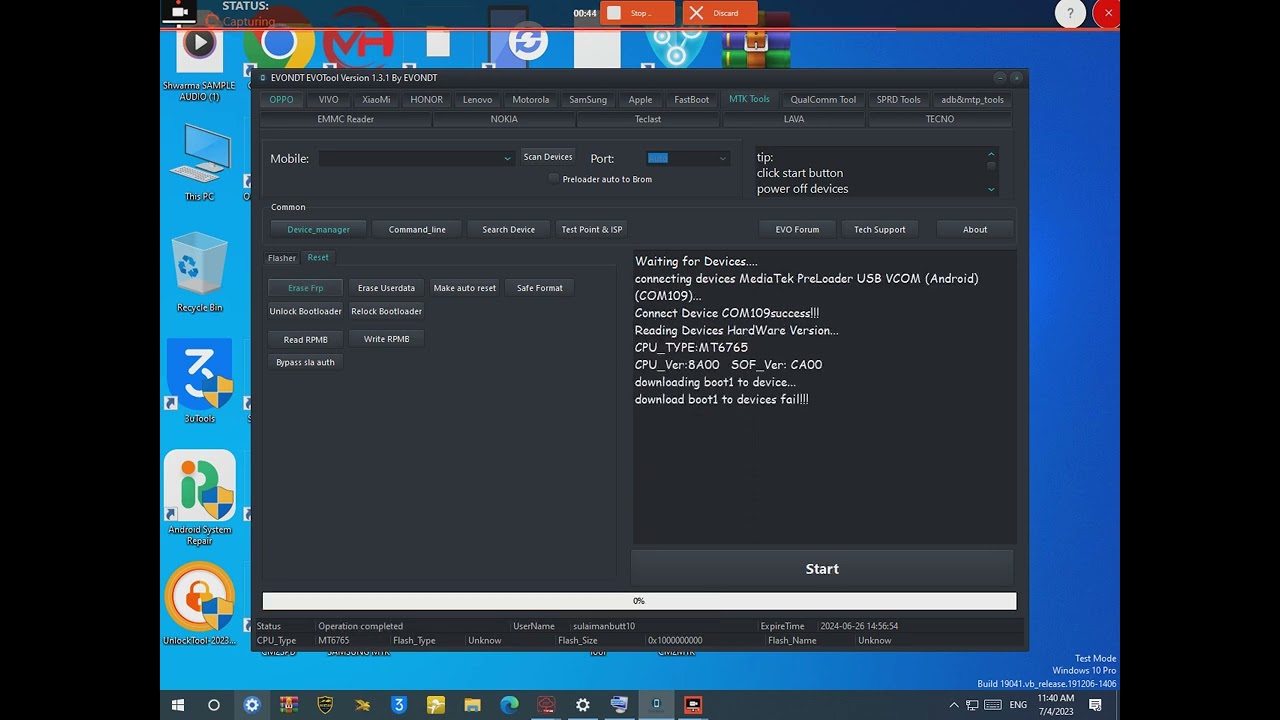Open Shwarma SAMPLE AUDIO file icon
1280x720 pixels.
coord(199,64)
